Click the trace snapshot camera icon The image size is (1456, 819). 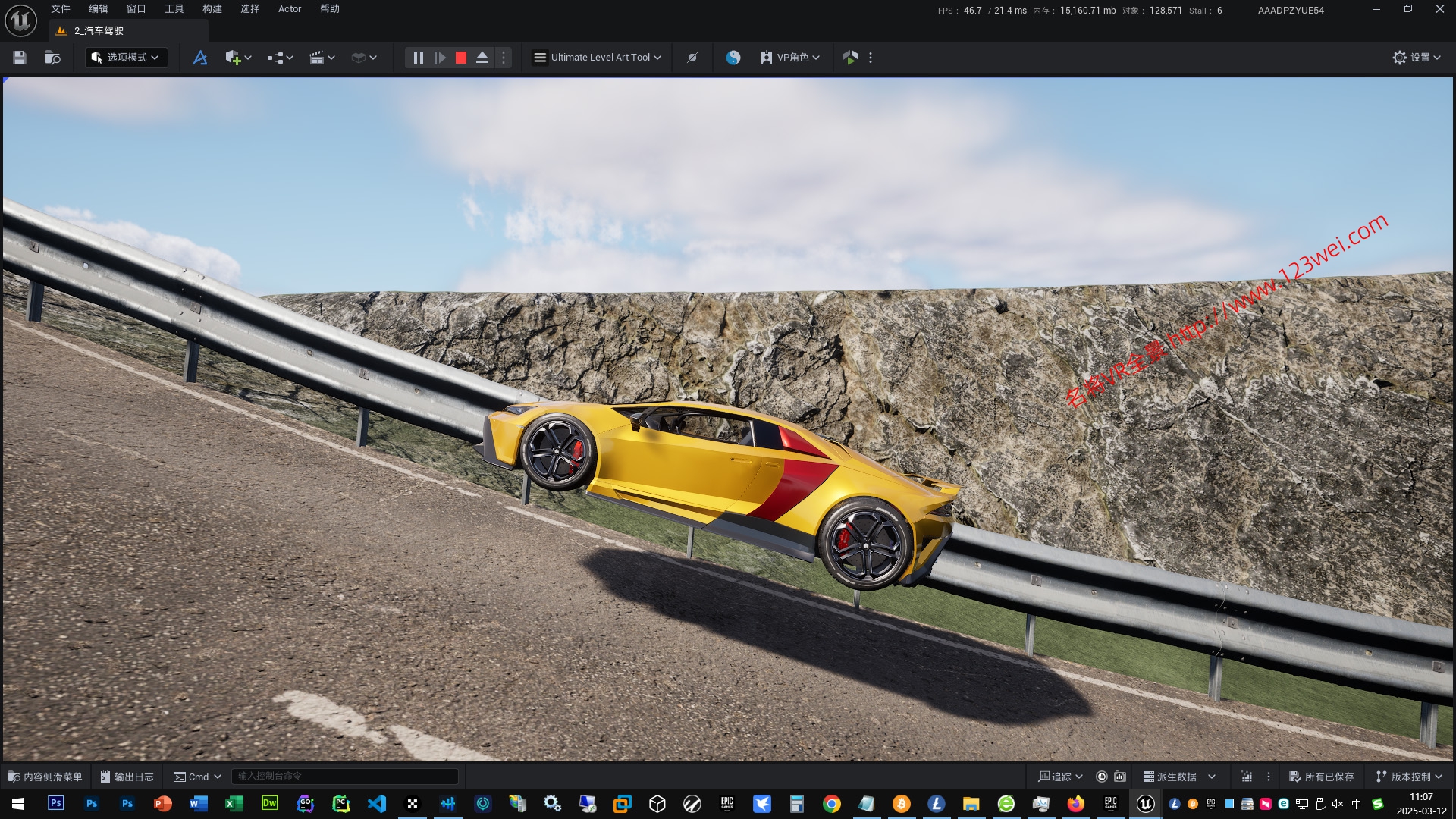(1120, 777)
